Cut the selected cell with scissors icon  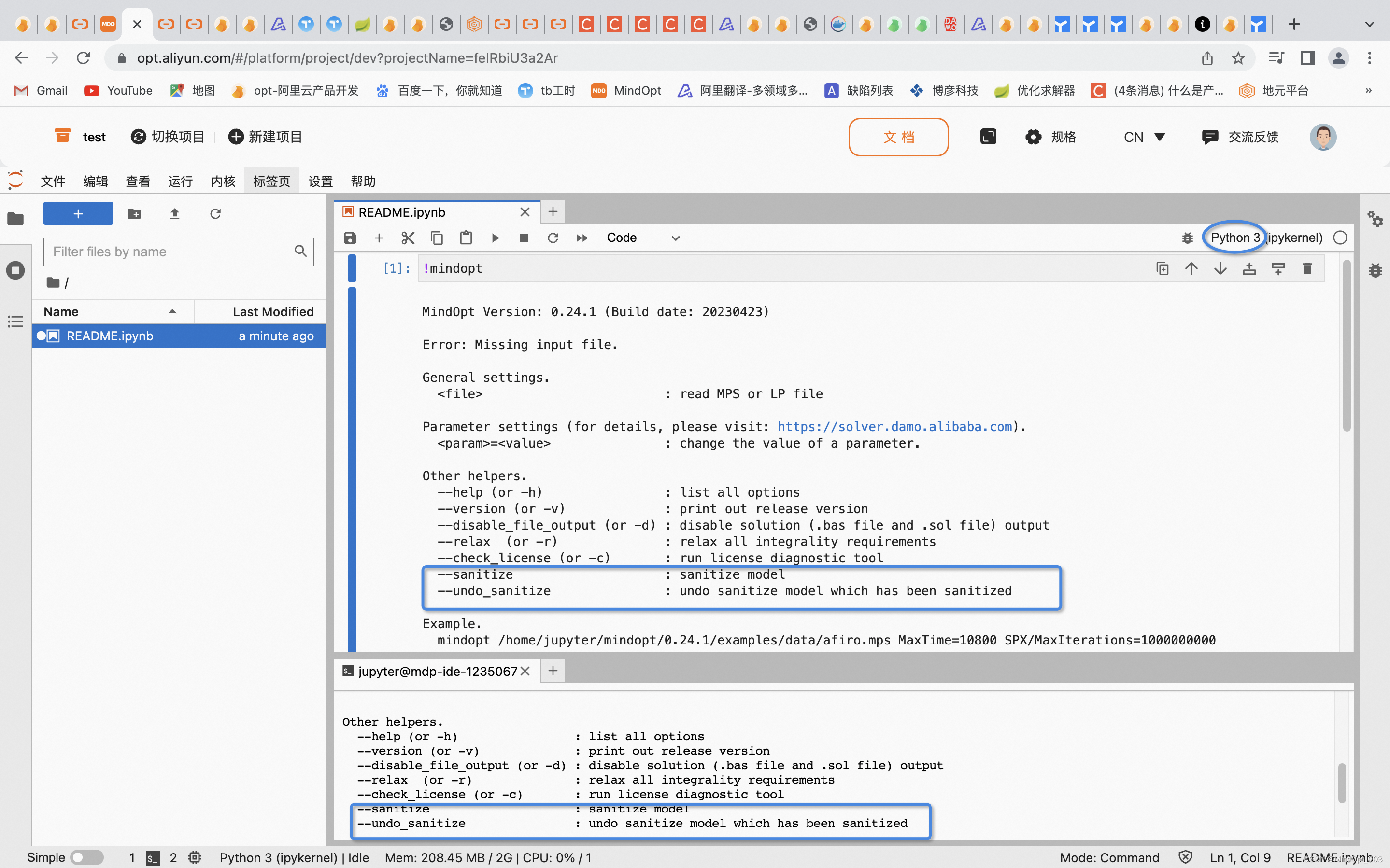tap(408, 238)
